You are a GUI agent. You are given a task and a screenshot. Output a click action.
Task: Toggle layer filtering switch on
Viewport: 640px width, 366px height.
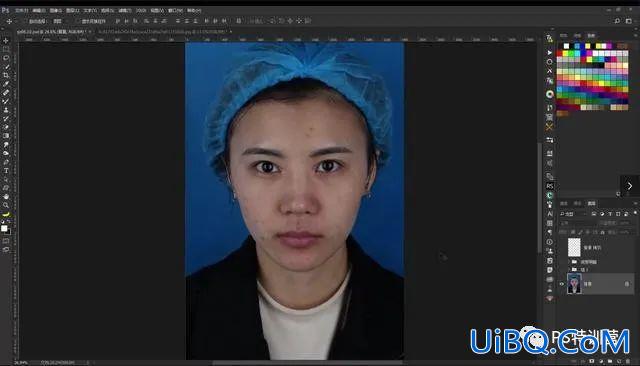[635, 213]
